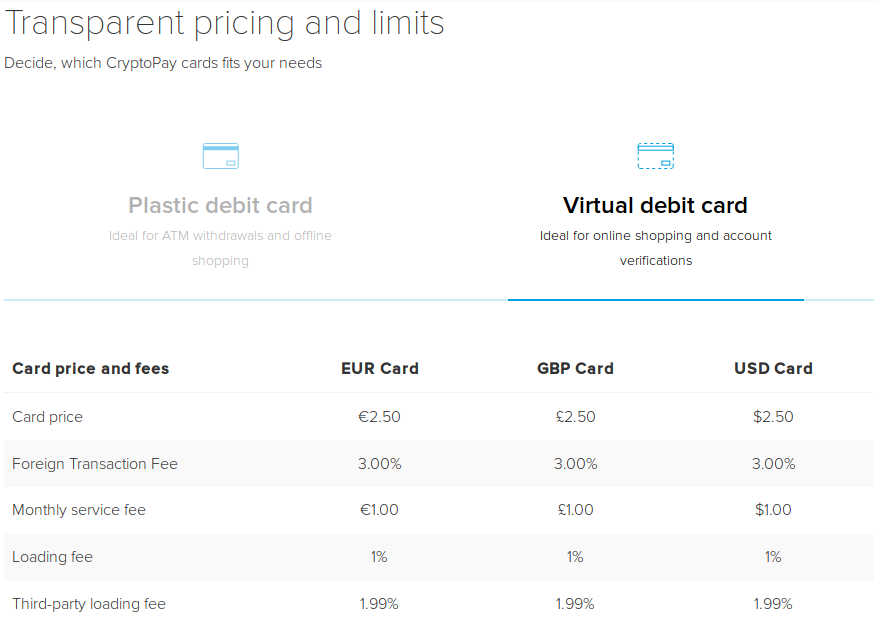Click the plastic card ATM withdrawals description
The height and width of the screenshot is (630, 879).
(220, 248)
